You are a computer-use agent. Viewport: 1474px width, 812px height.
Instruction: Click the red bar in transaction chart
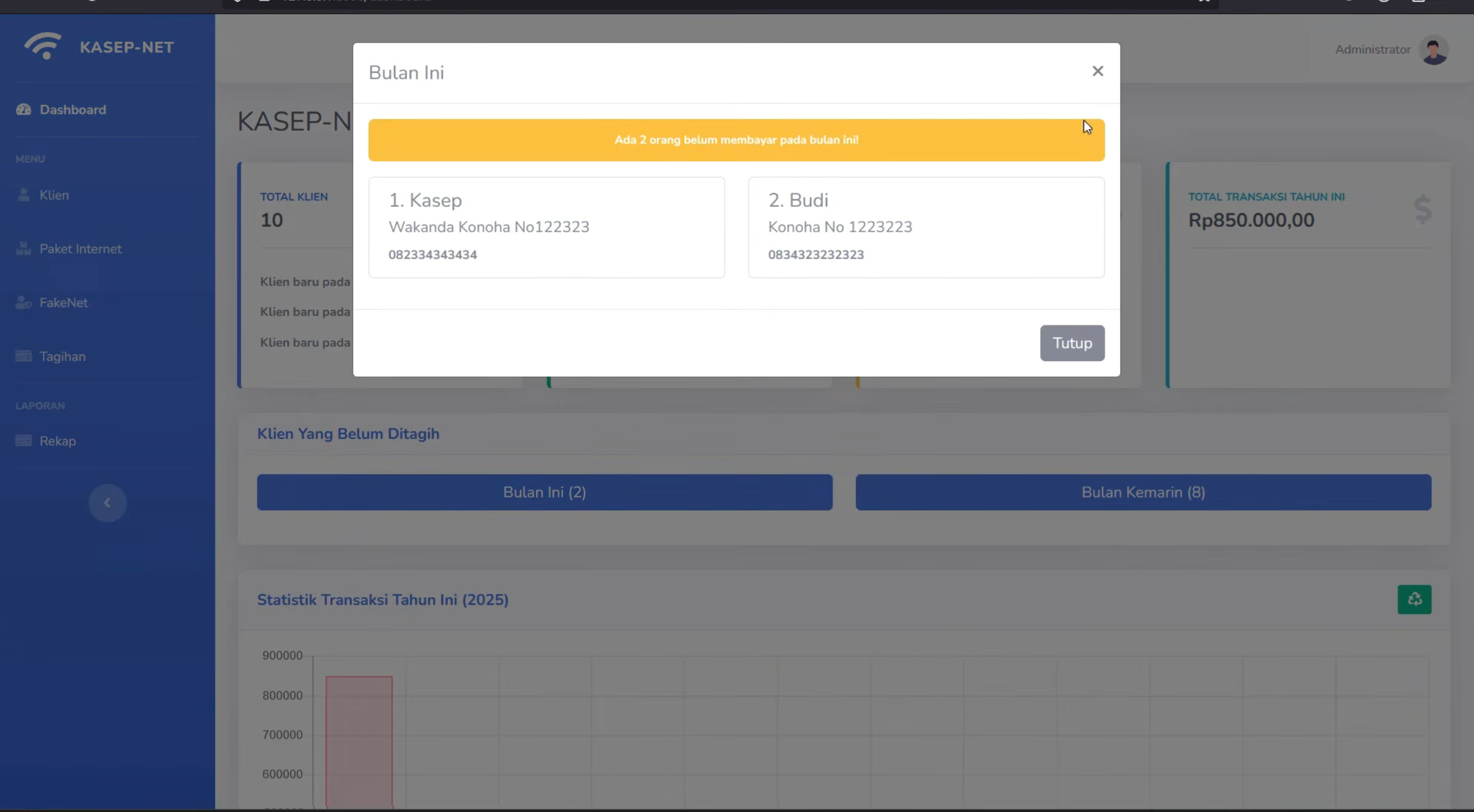coord(359,742)
